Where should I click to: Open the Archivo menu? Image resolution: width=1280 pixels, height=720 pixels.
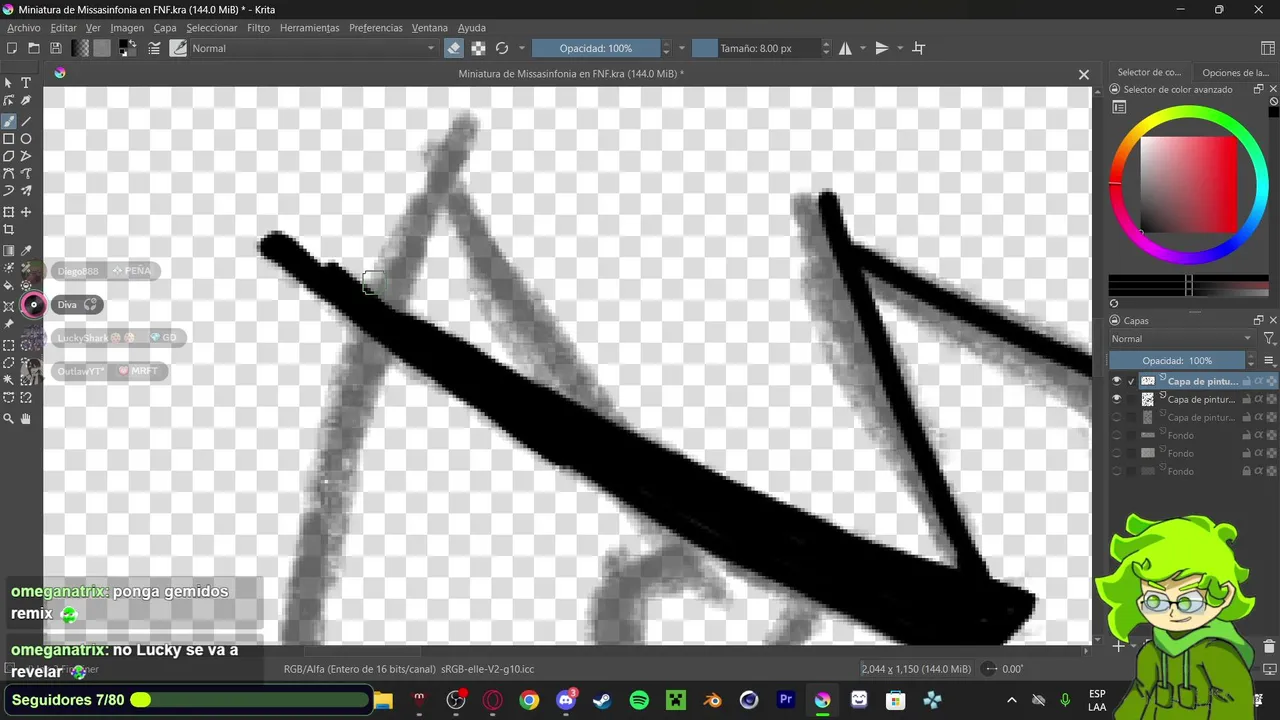[24, 28]
